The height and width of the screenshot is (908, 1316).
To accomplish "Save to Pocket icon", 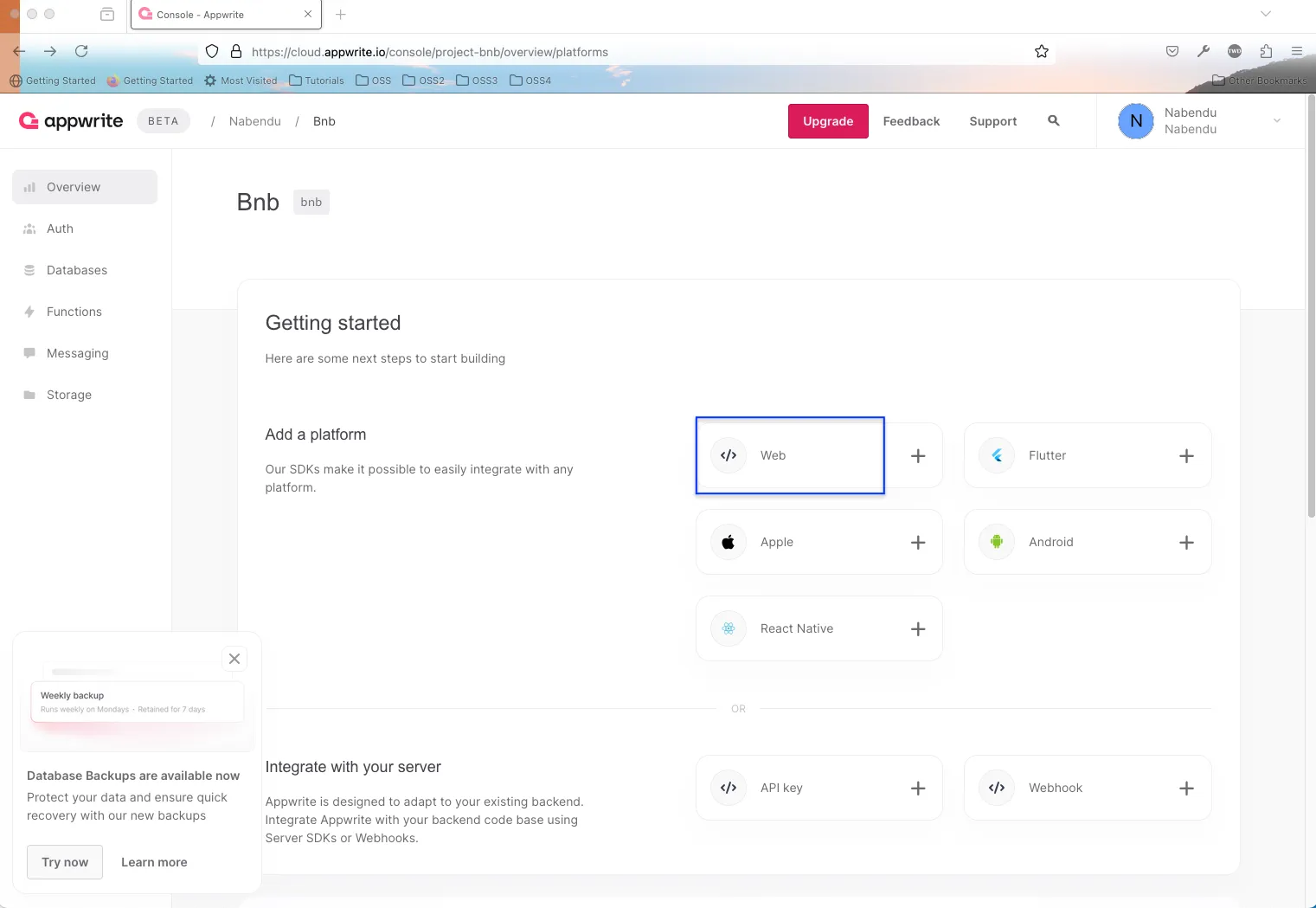I will [1172, 52].
